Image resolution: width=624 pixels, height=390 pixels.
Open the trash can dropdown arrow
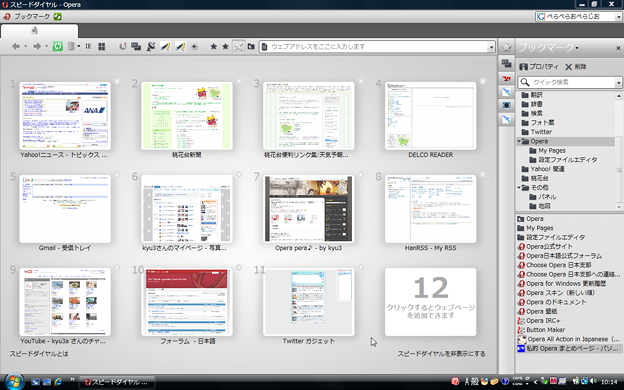point(78,47)
